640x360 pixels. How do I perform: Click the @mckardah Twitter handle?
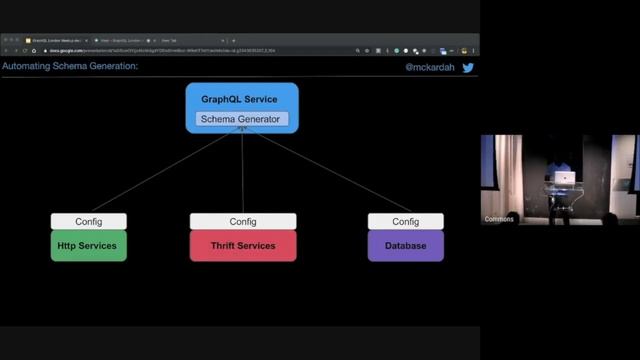coord(430,68)
